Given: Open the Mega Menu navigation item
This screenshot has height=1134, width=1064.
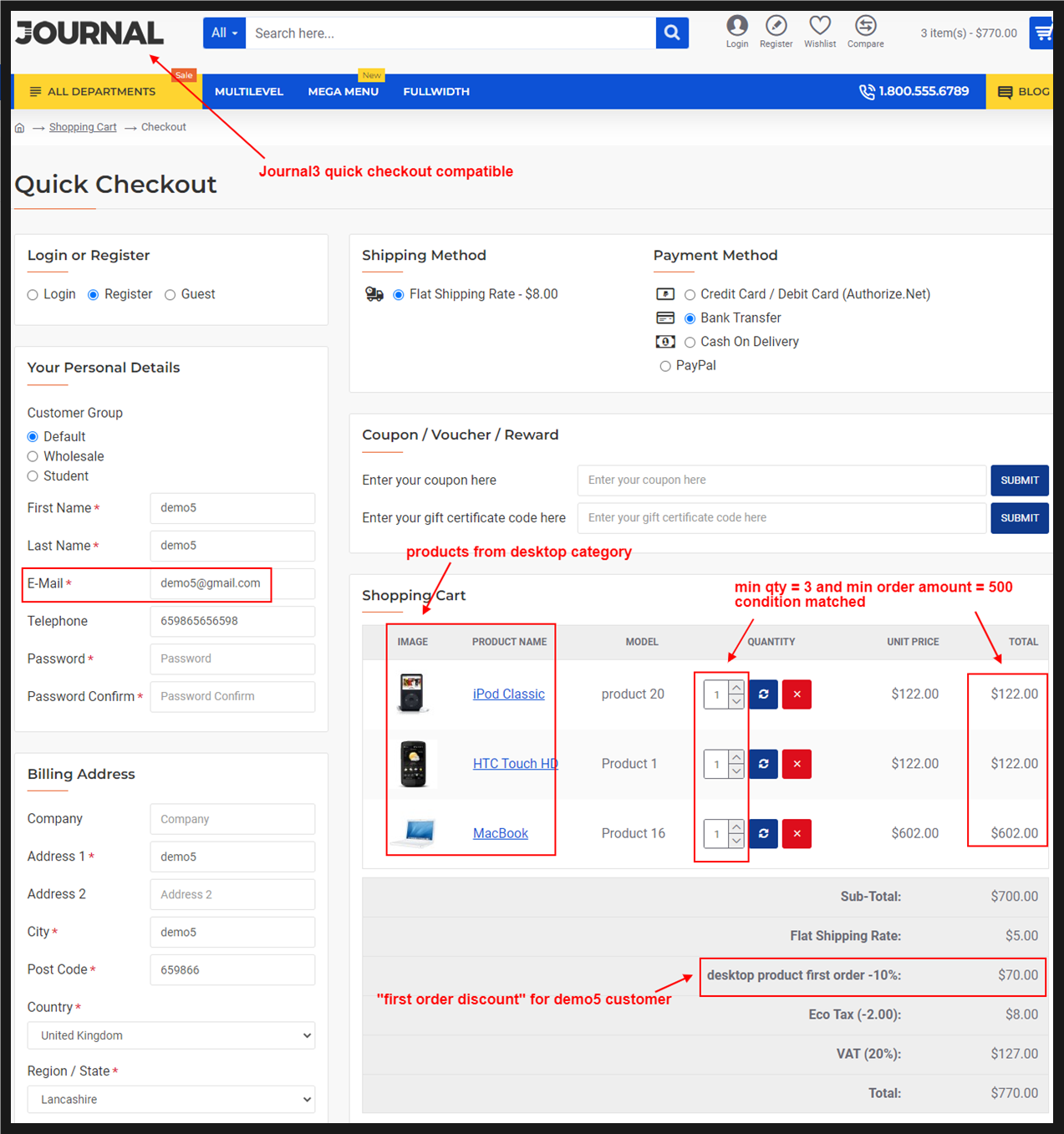Looking at the screenshot, I should click(343, 91).
